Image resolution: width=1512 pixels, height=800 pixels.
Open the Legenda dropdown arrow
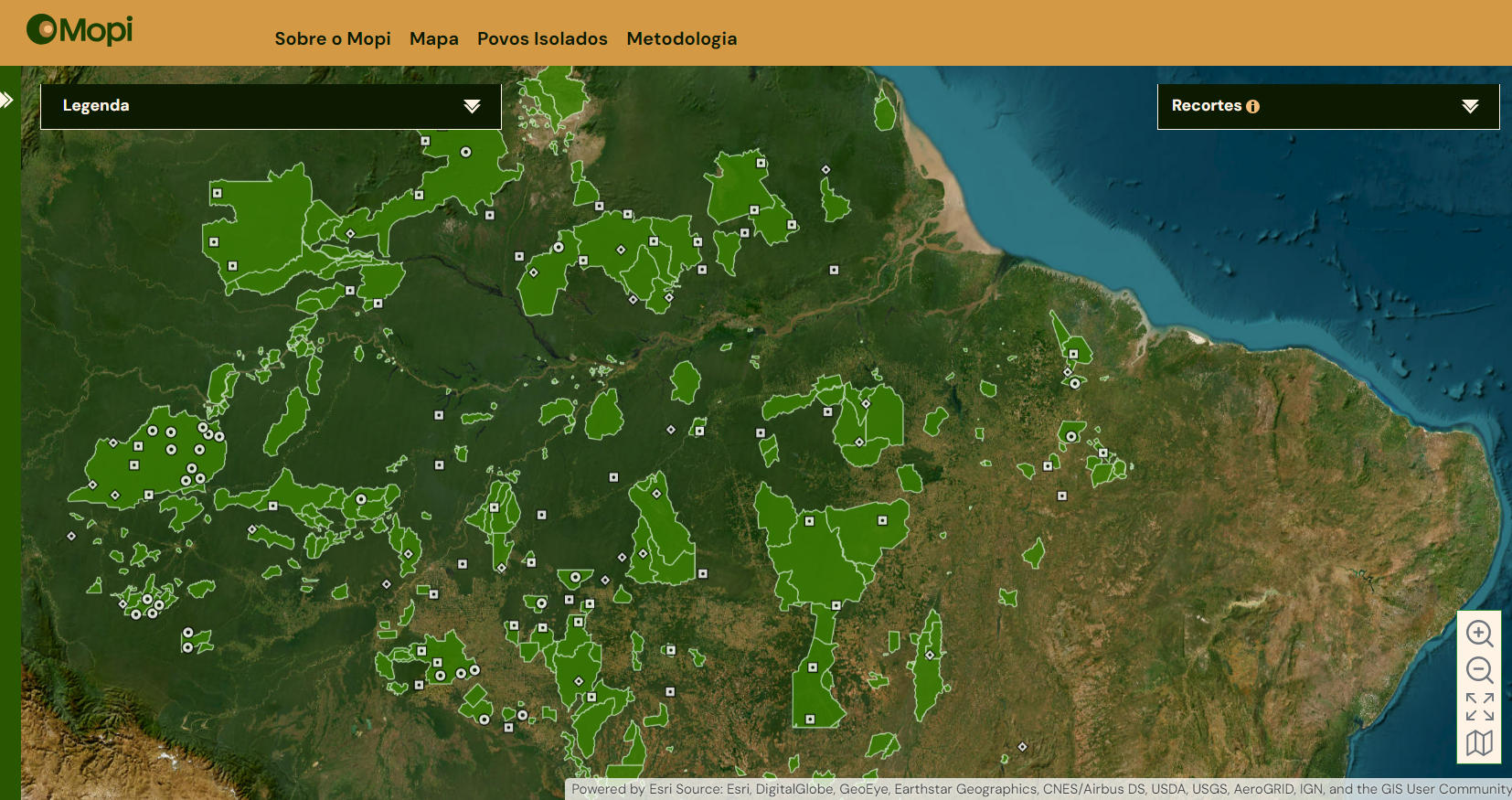pos(472,106)
